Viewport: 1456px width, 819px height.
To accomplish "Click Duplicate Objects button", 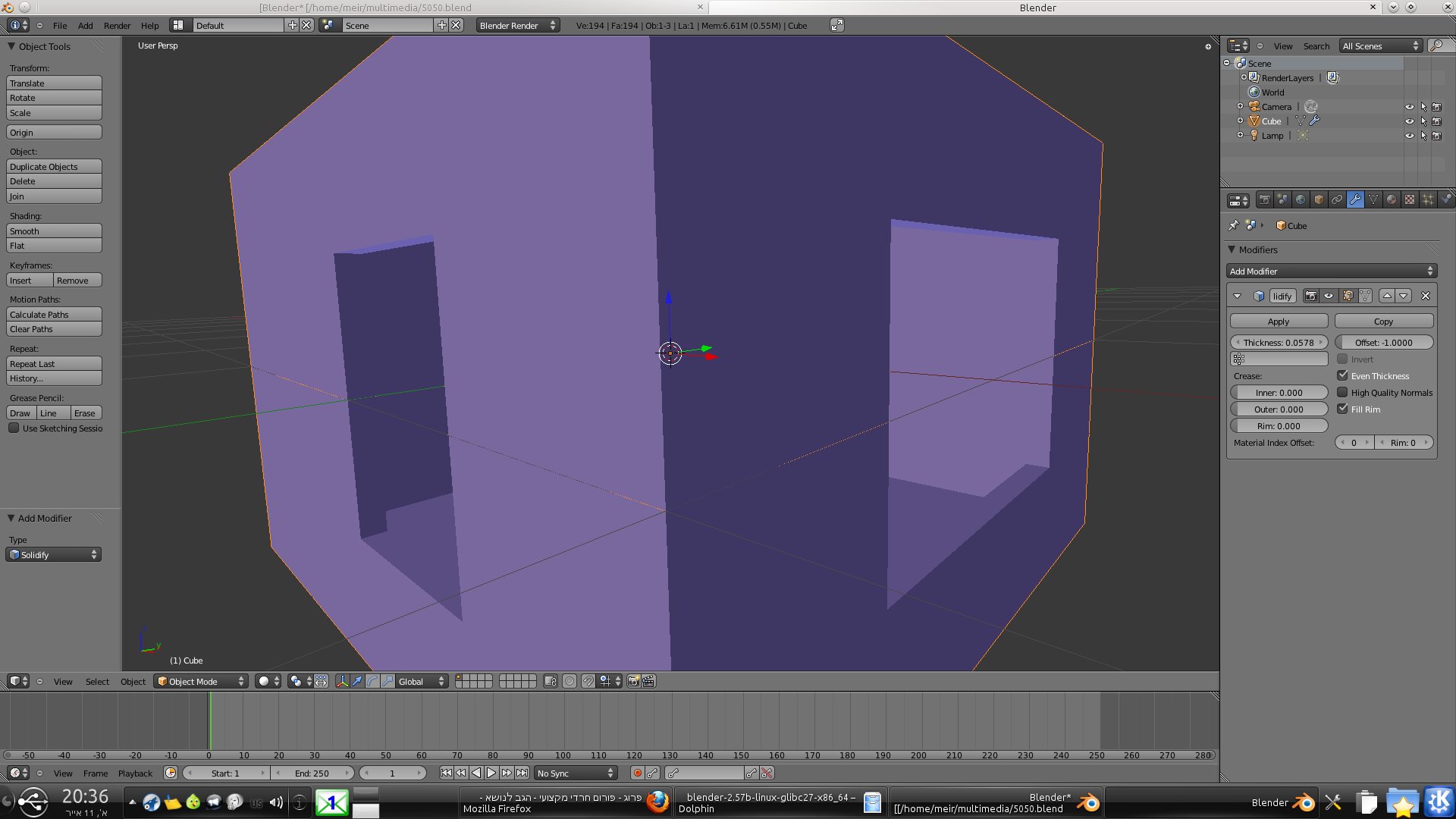I will (x=54, y=167).
